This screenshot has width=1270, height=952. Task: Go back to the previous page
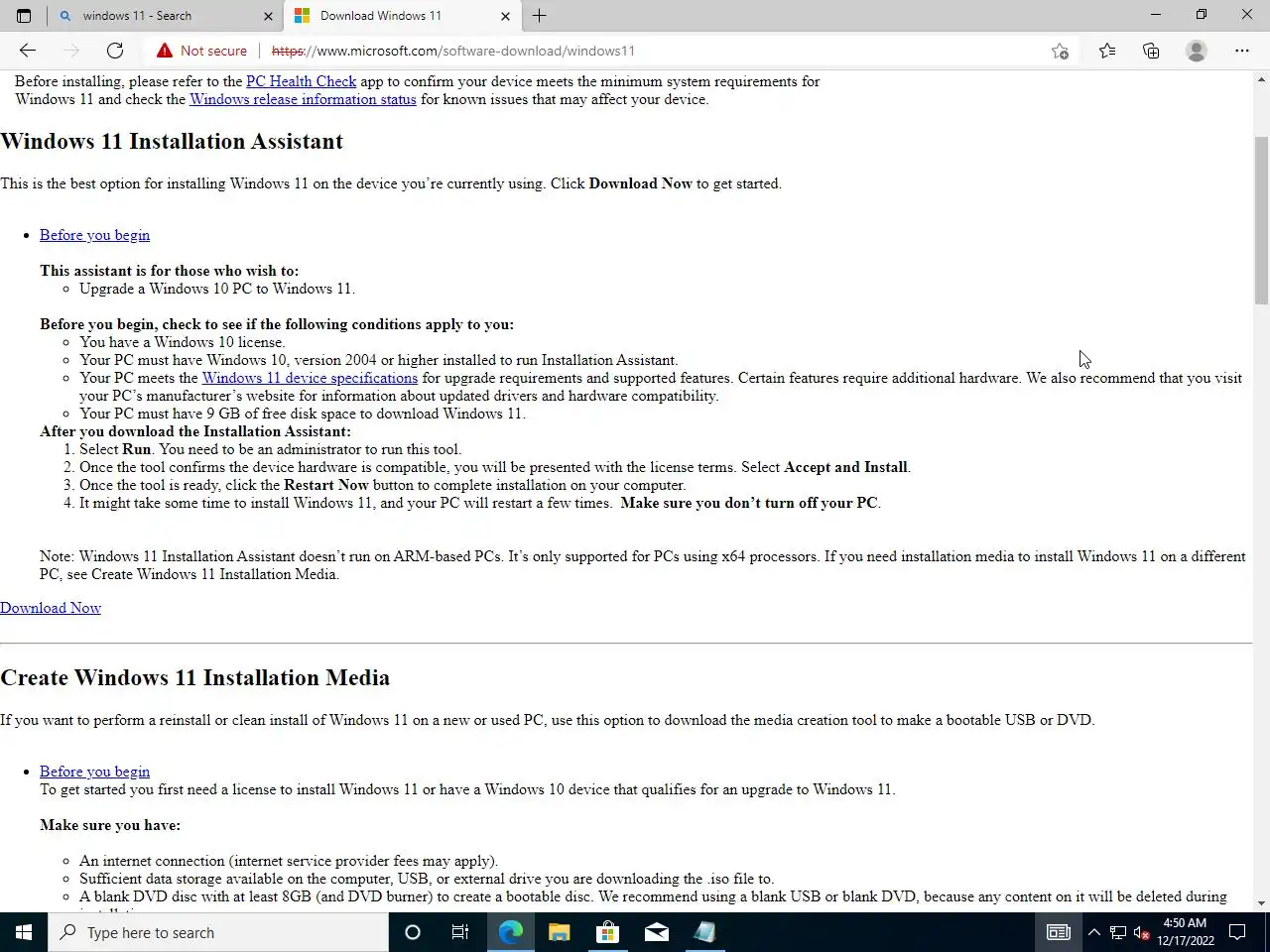[28, 51]
